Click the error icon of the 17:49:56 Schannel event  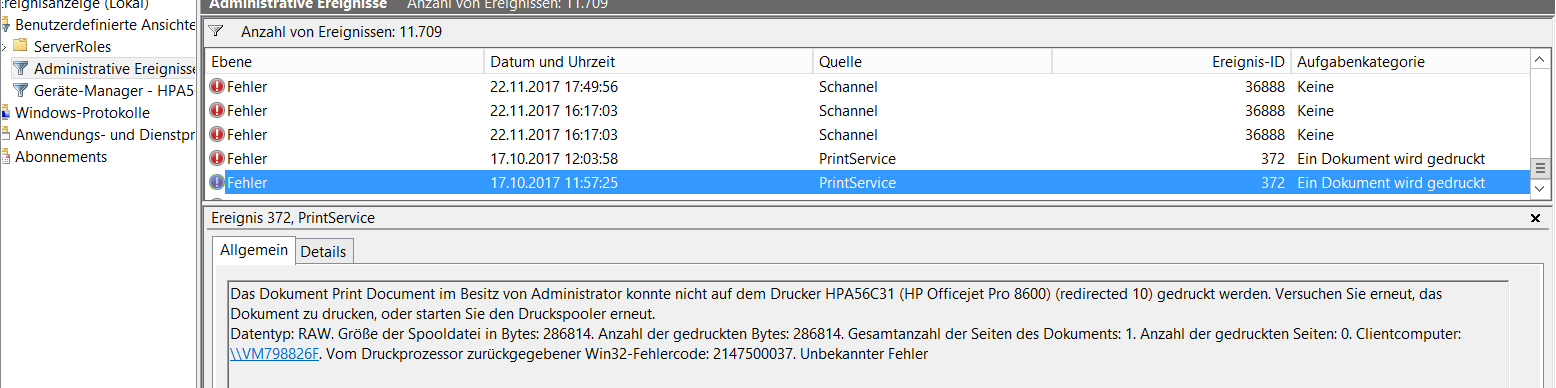[x=217, y=87]
